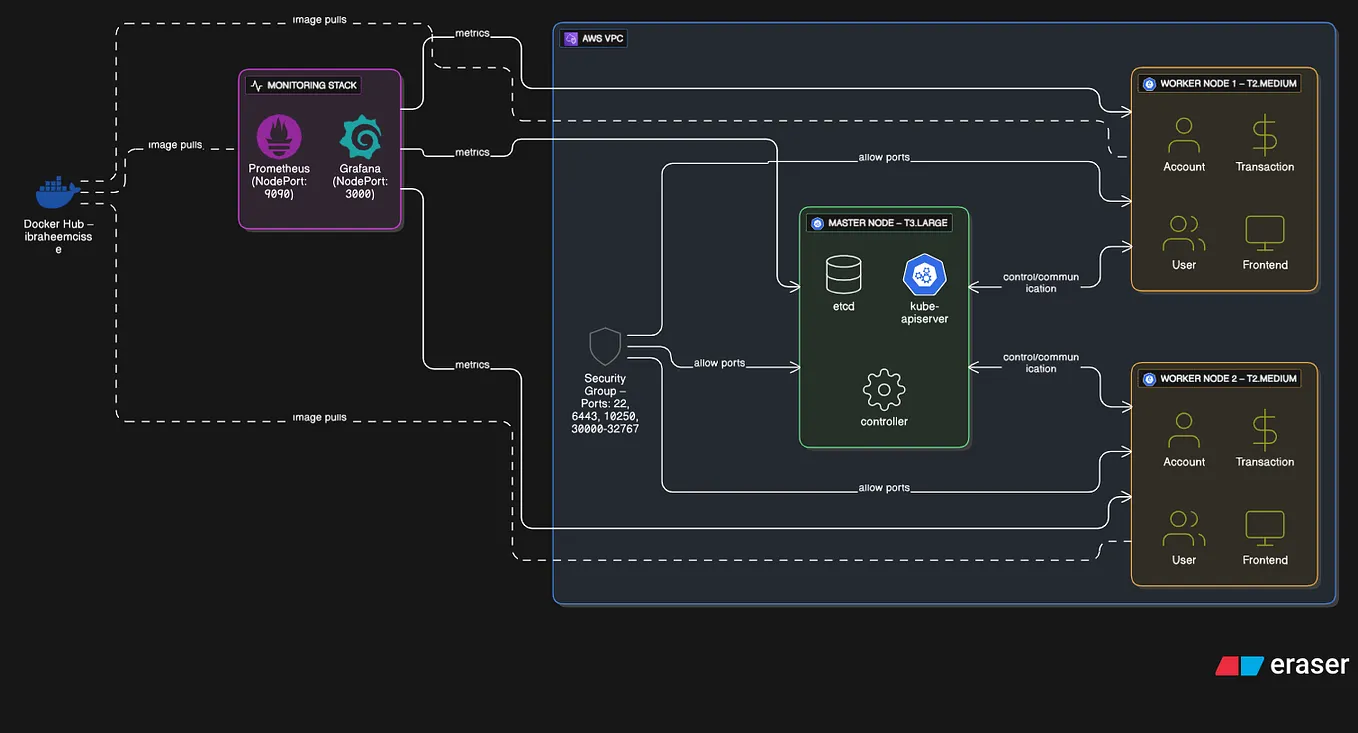This screenshot has height=733, width=1358.
Task: Click the eraser logo at bottom right
Action: coord(1283,664)
